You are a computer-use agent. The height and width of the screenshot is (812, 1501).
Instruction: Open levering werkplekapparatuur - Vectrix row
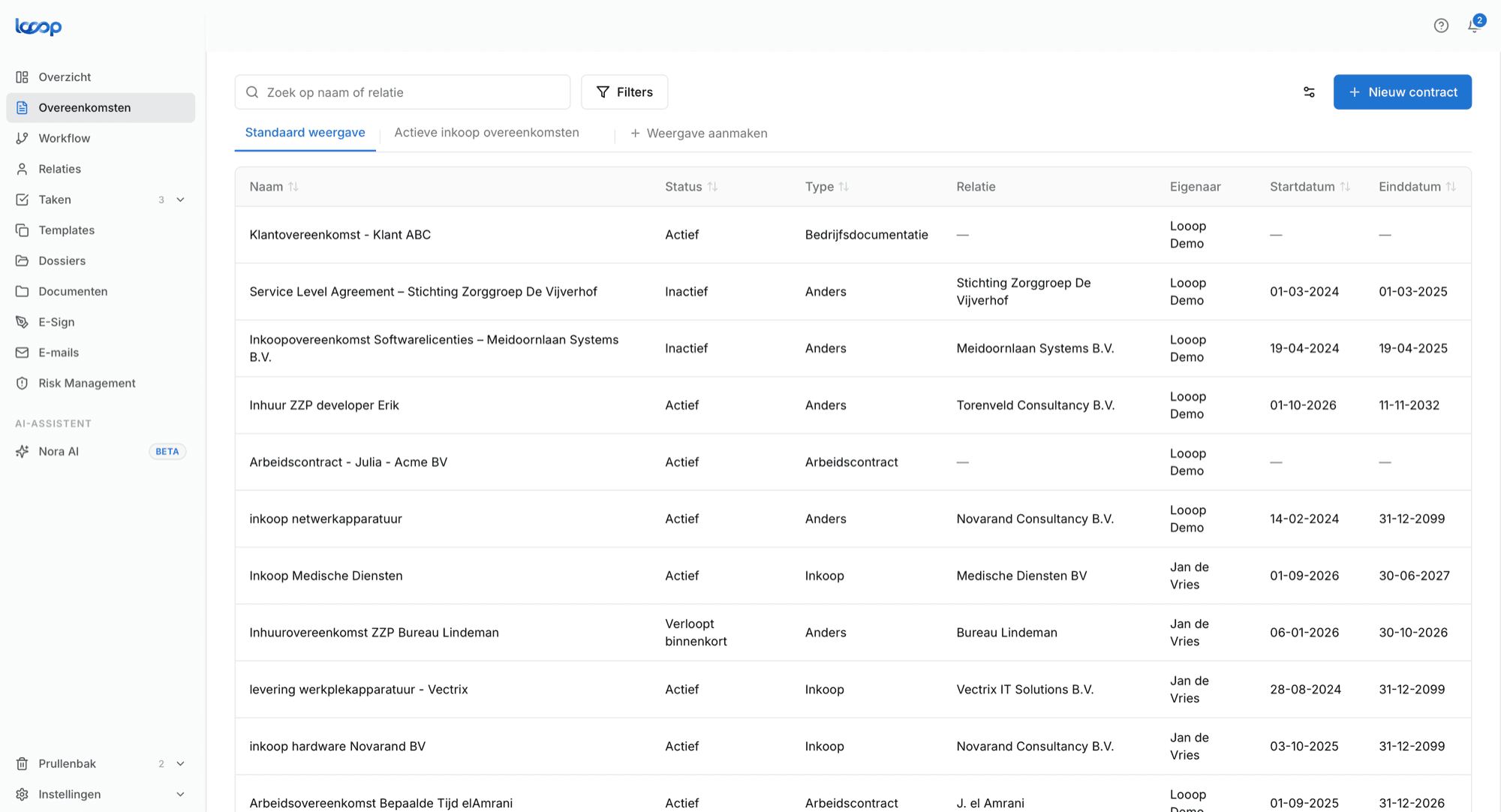pos(853,690)
